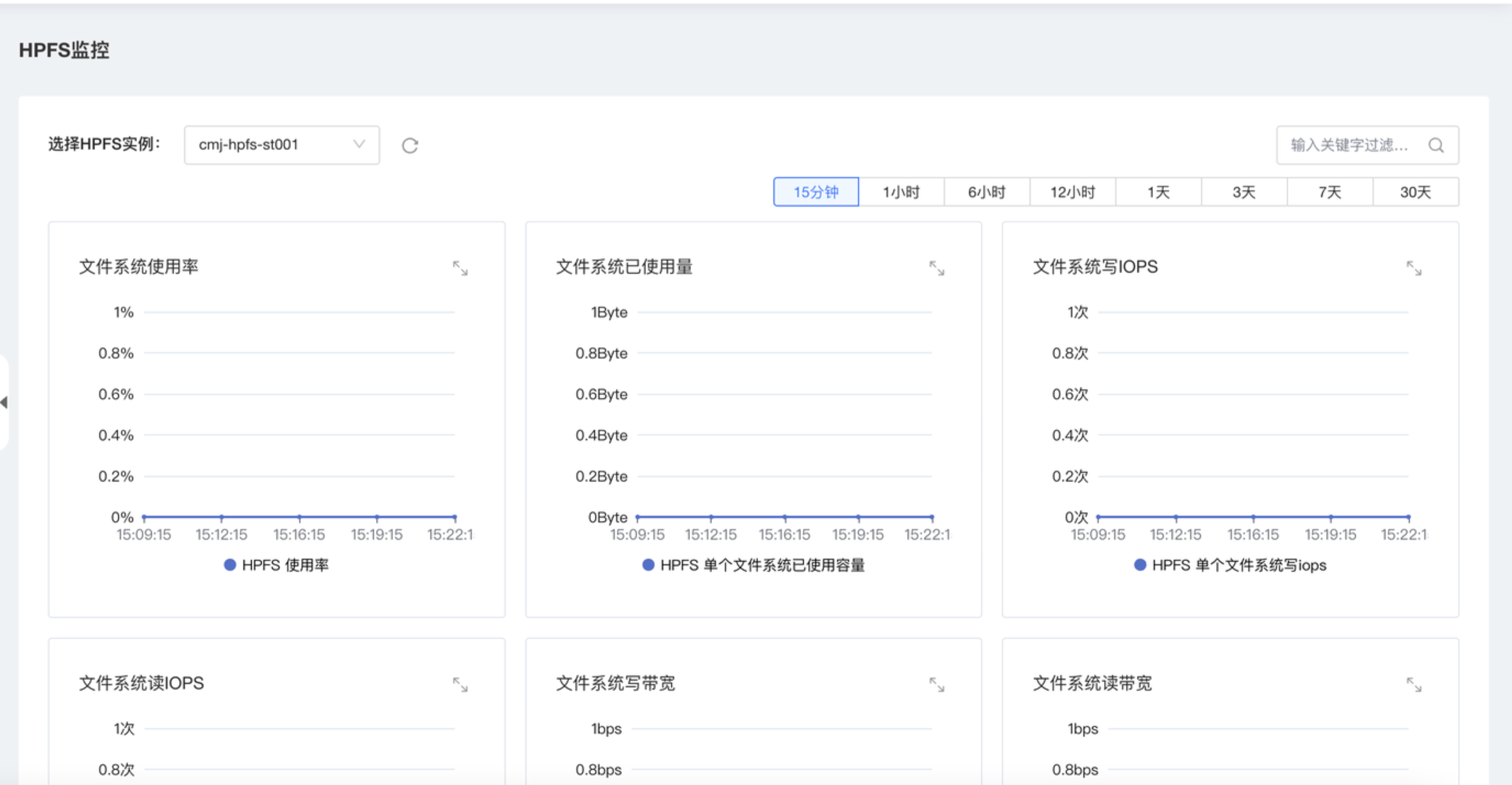
Task: Select the 1天 time range
Action: (1158, 192)
